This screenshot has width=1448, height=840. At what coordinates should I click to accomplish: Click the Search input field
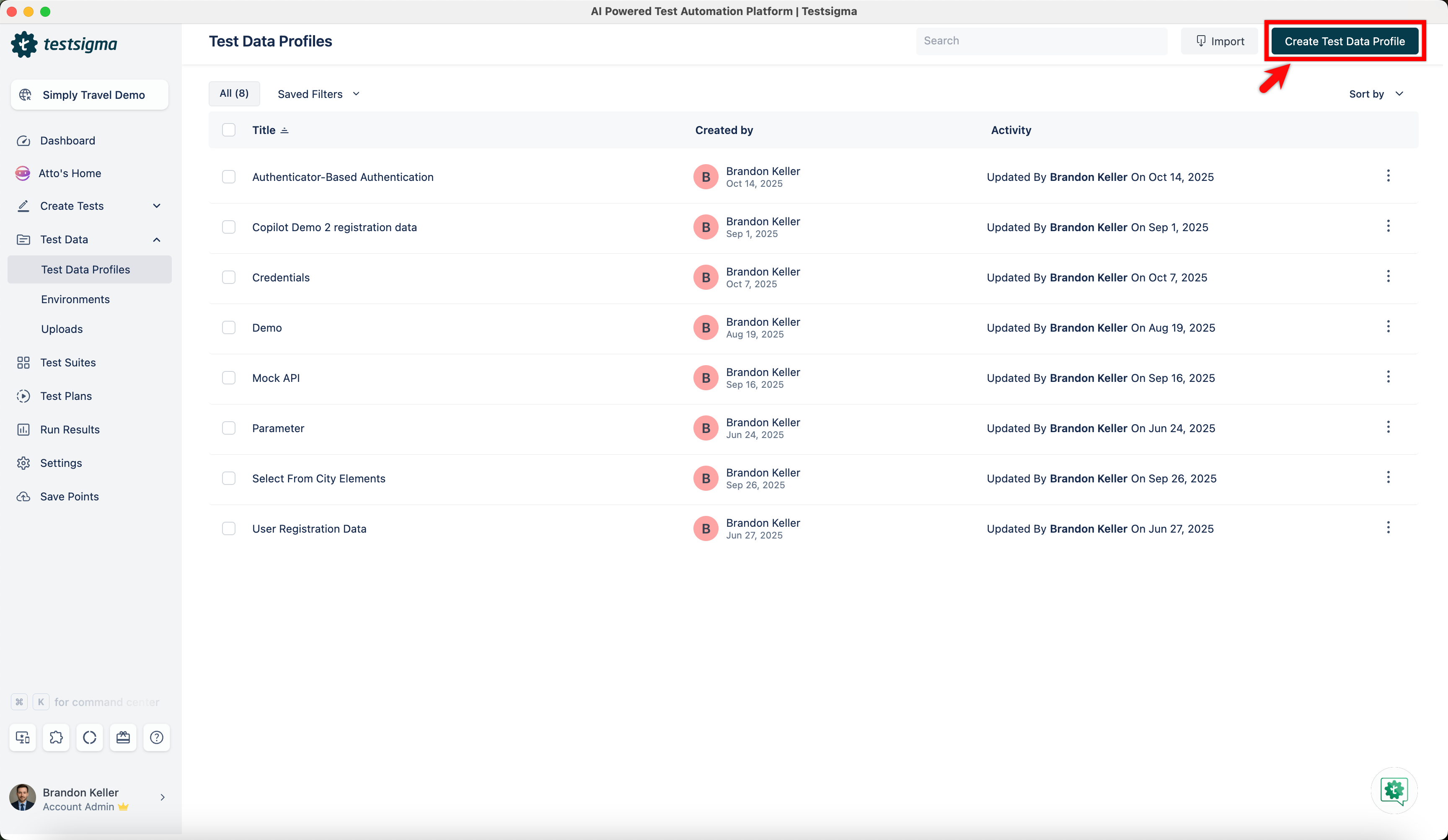[x=1041, y=41]
